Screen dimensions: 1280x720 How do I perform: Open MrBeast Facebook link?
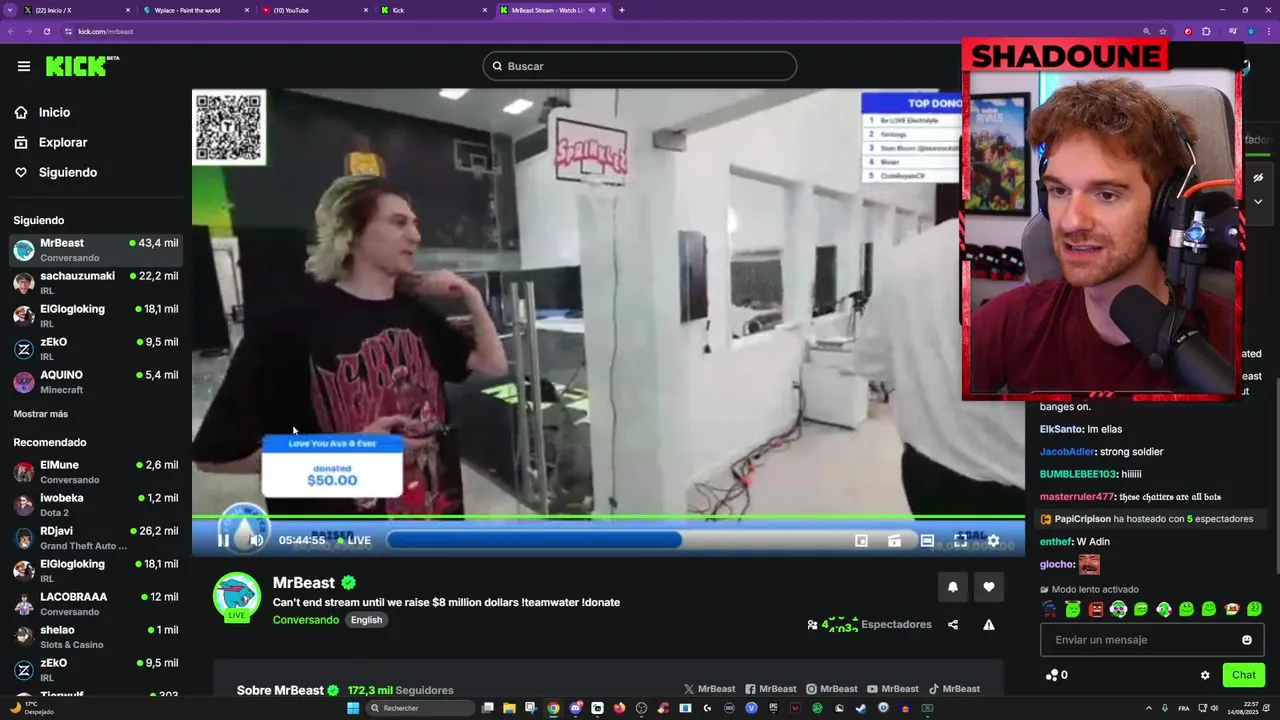click(771, 689)
